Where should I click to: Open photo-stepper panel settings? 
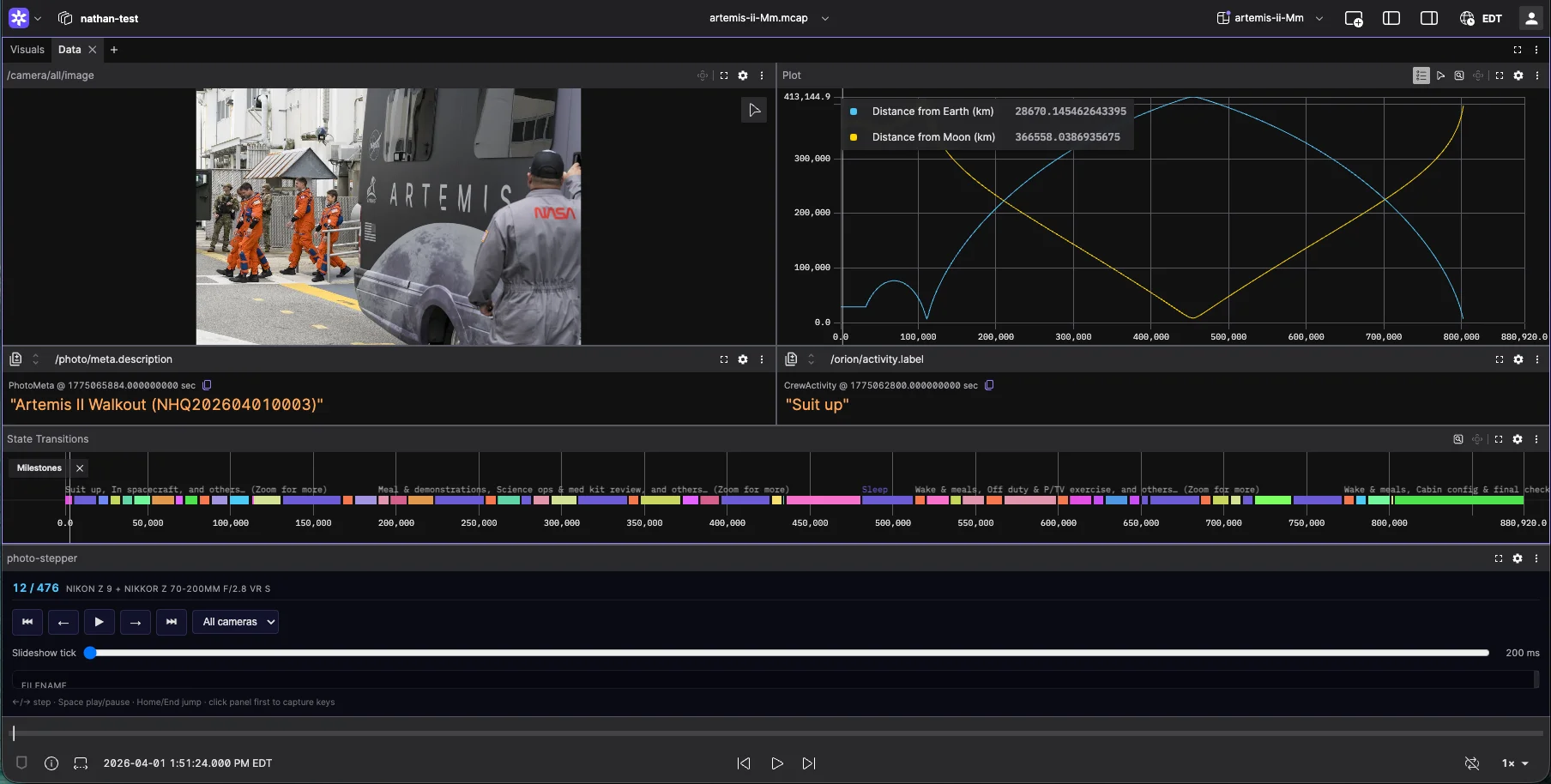[1518, 558]
